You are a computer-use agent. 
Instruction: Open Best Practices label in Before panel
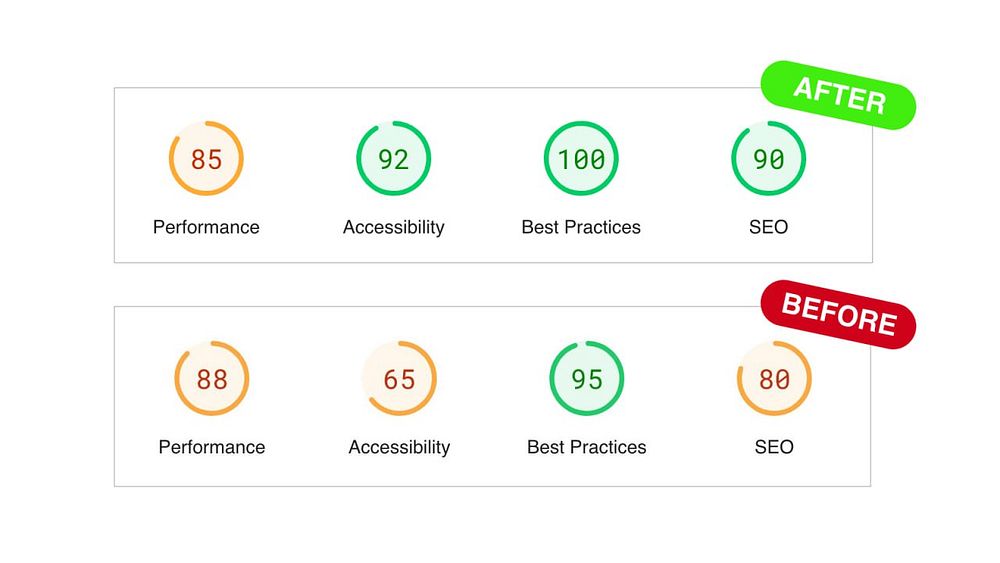587,447
